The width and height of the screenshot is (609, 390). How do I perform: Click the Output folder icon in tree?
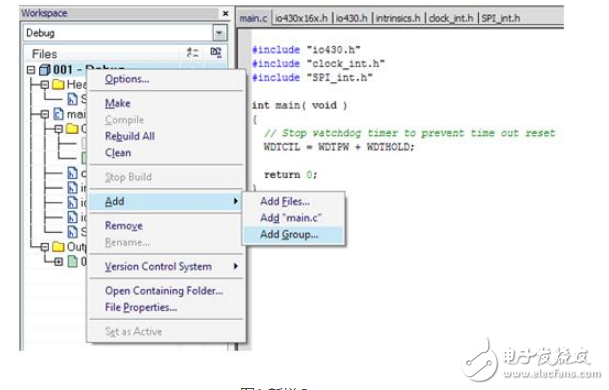point(58,247)
